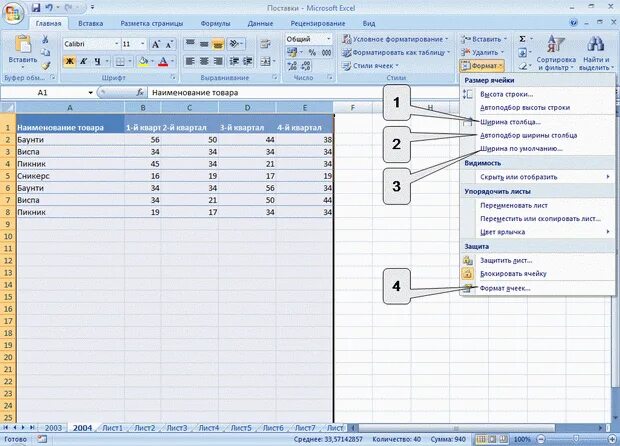
Task: Expand Цвет ярлычка submenu
Action: [538, 232]
